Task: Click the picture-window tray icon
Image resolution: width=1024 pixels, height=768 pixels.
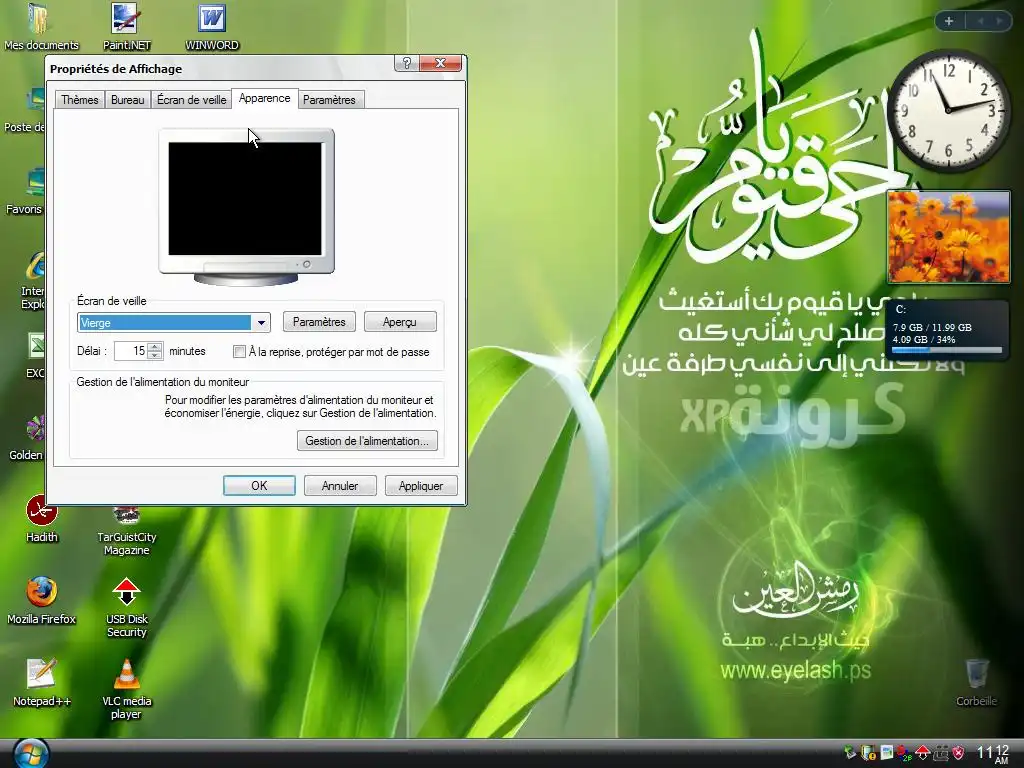Action: (886, 753)
